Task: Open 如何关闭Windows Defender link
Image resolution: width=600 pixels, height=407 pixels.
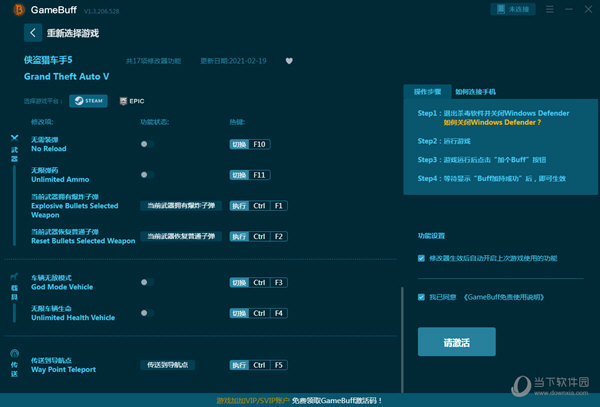Action: point(479,122)
